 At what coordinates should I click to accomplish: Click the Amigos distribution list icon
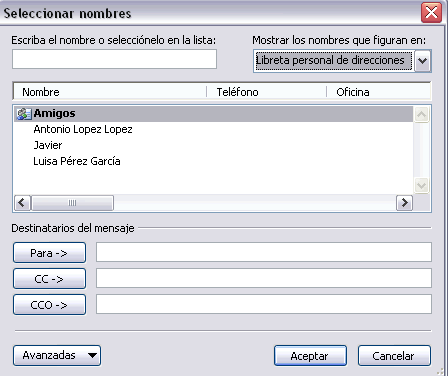coord(23,114)
